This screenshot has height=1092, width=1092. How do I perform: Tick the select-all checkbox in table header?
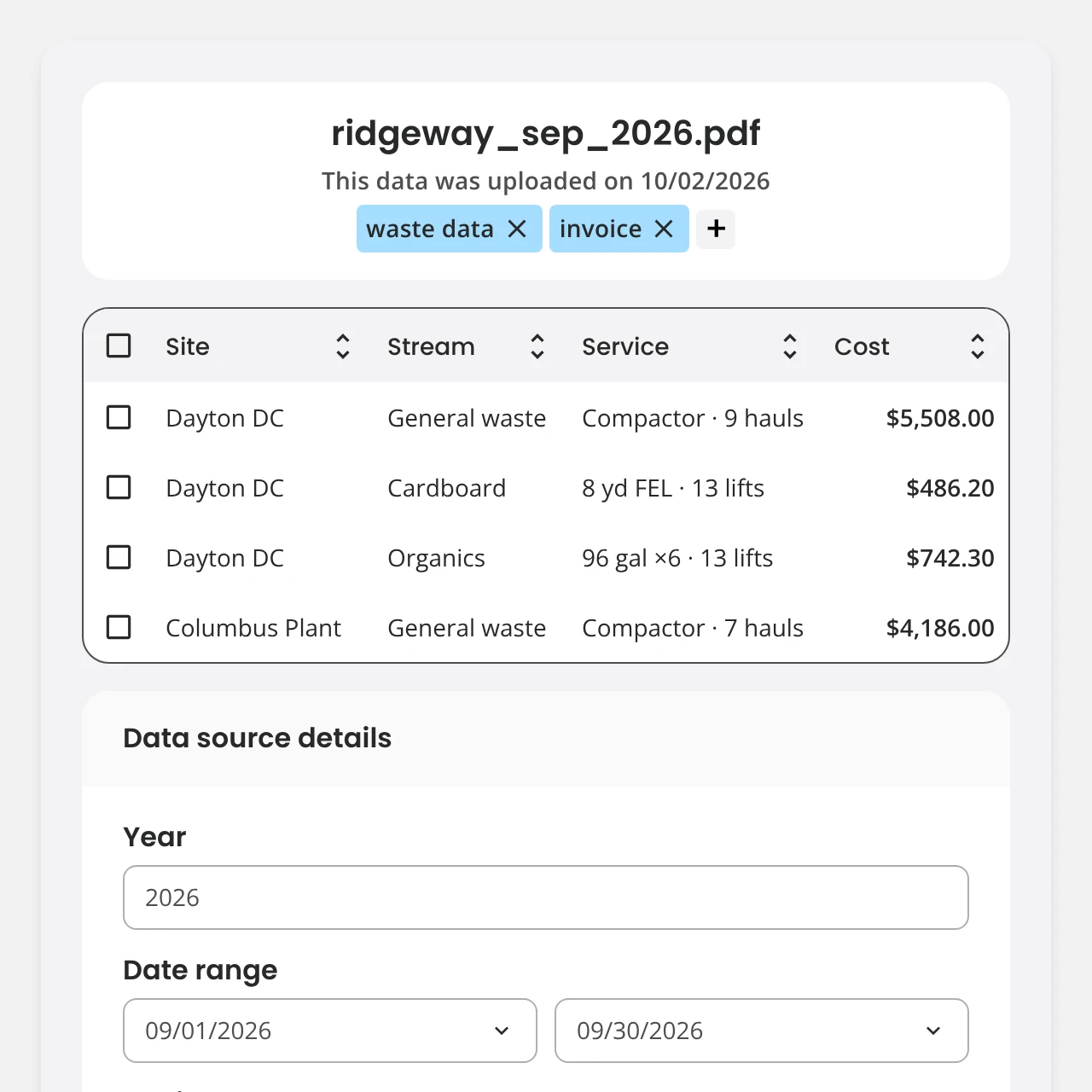tap(119, 346)
